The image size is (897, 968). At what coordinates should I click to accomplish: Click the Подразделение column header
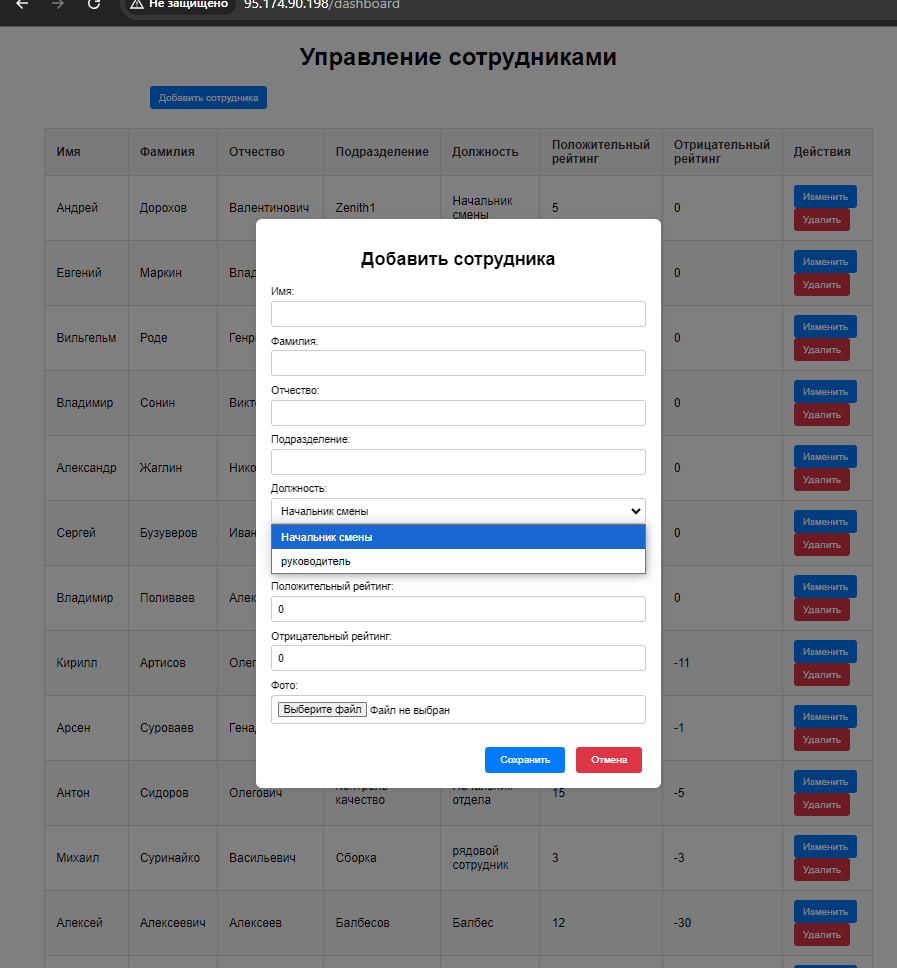[x=381, y=151]
